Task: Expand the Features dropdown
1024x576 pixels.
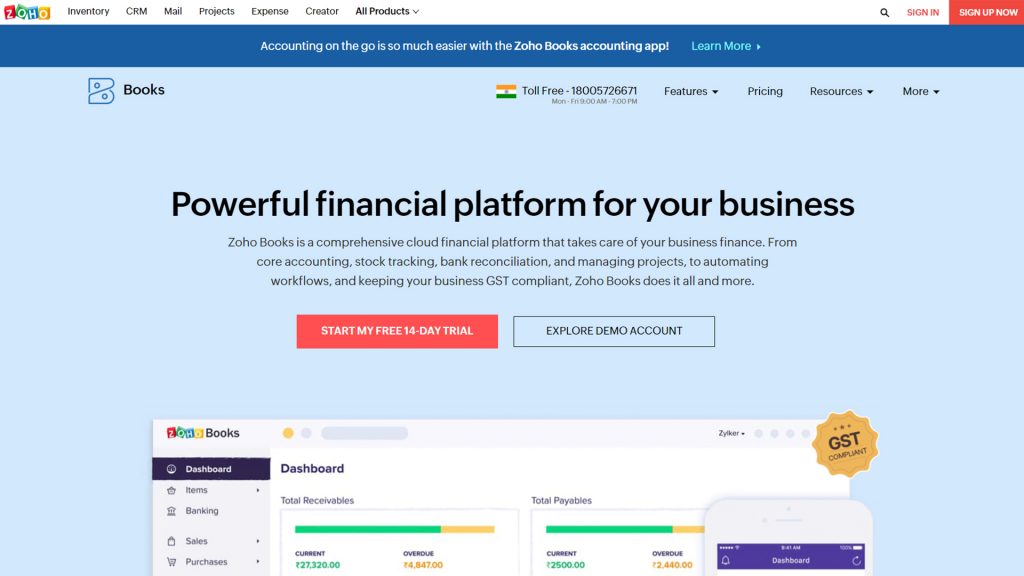Action: tap(690, 91)
